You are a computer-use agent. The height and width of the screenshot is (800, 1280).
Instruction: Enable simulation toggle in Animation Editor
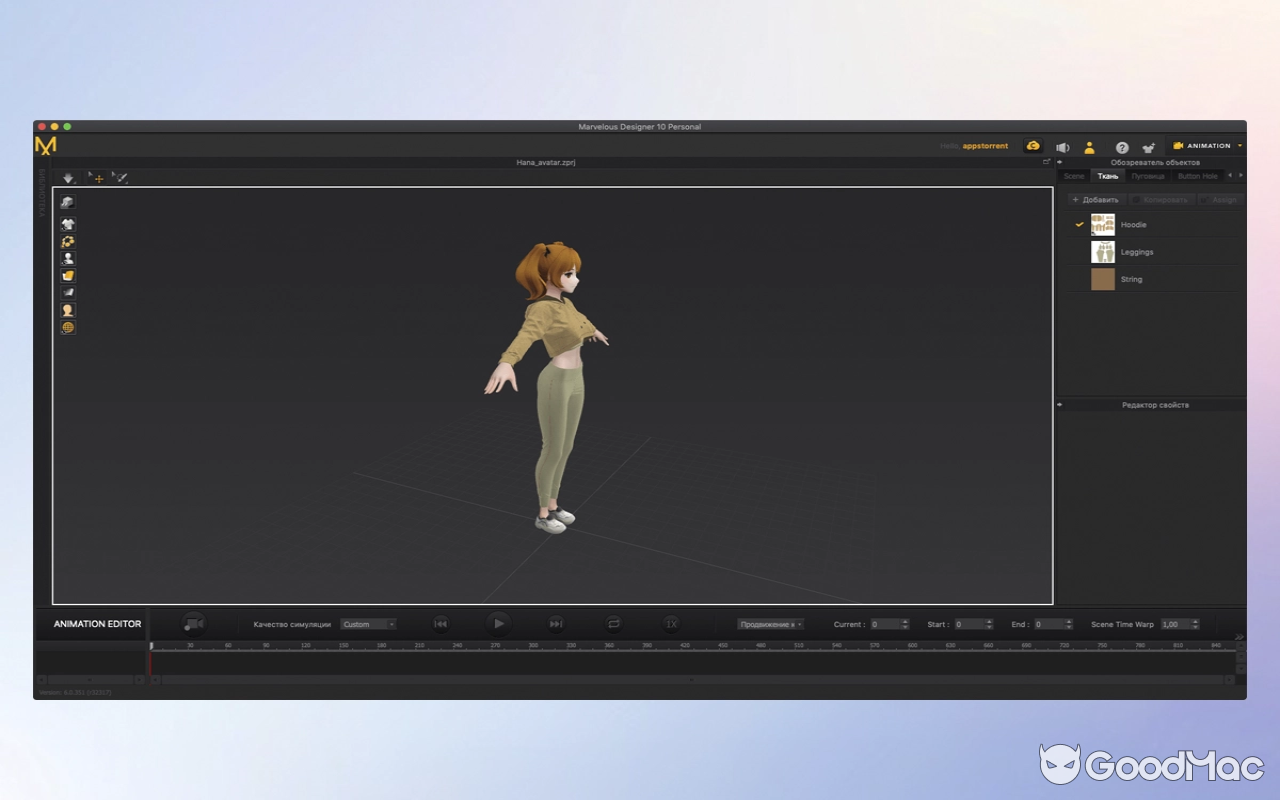click(193, 623)
